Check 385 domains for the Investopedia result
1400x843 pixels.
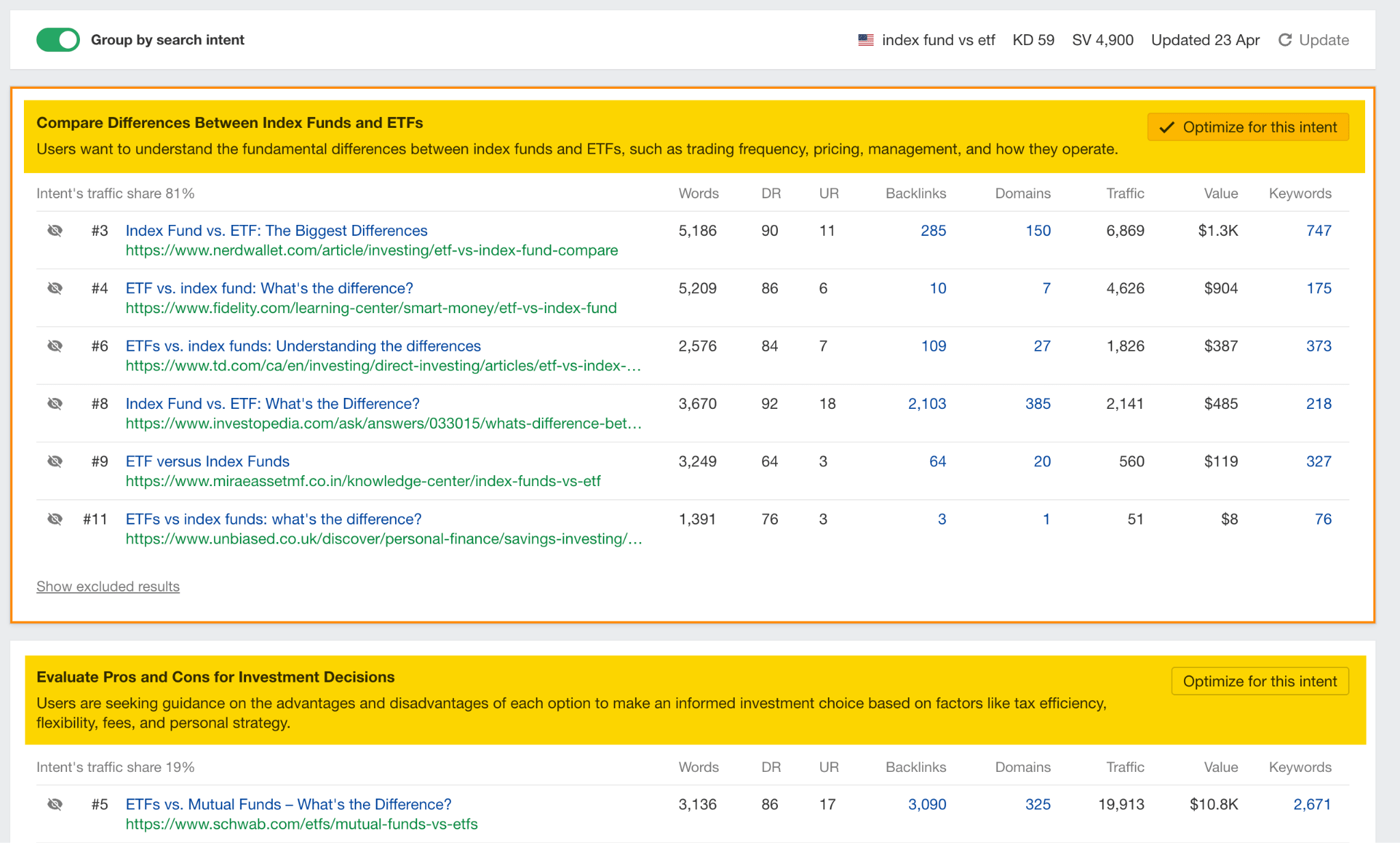coord(1037,403)
